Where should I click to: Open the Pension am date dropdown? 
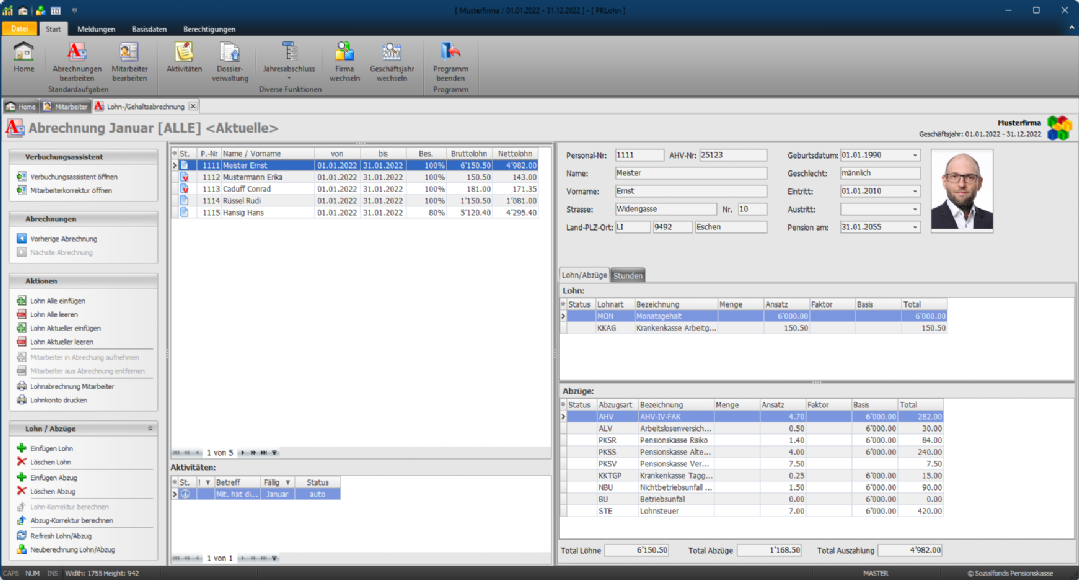coord(914,227)
